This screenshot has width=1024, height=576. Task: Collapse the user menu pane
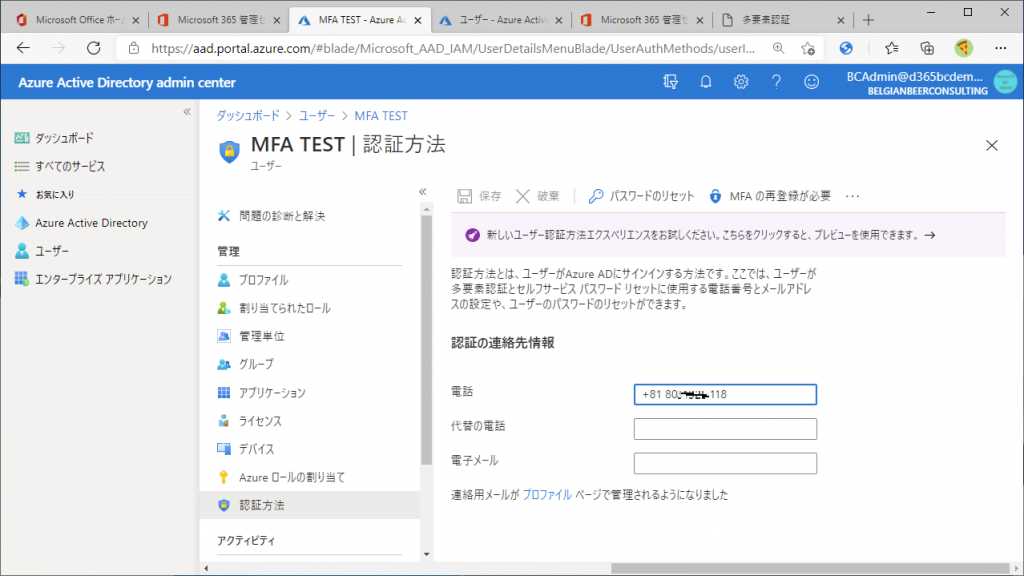coord(423,191)
